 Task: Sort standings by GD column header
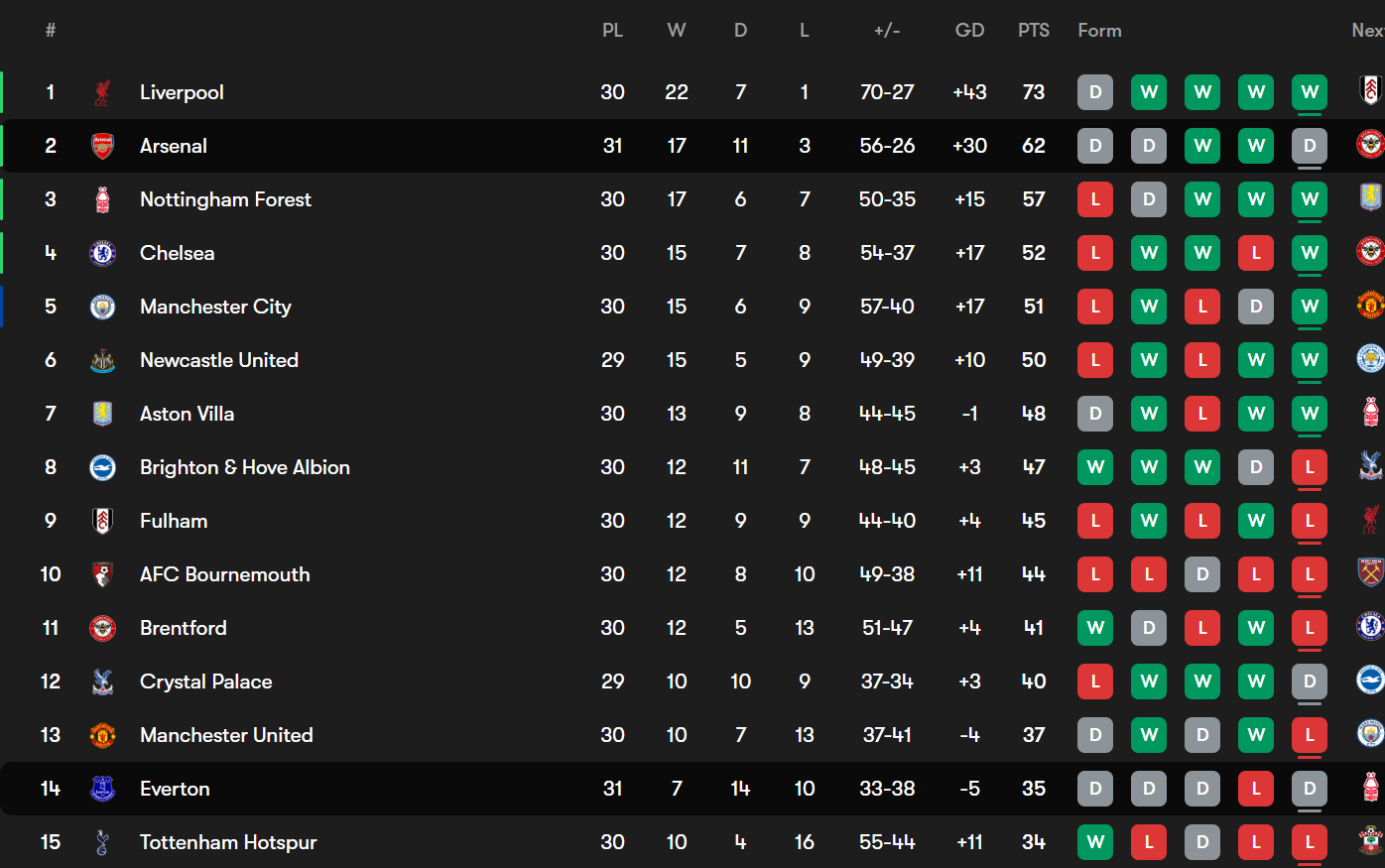[969, 31]
